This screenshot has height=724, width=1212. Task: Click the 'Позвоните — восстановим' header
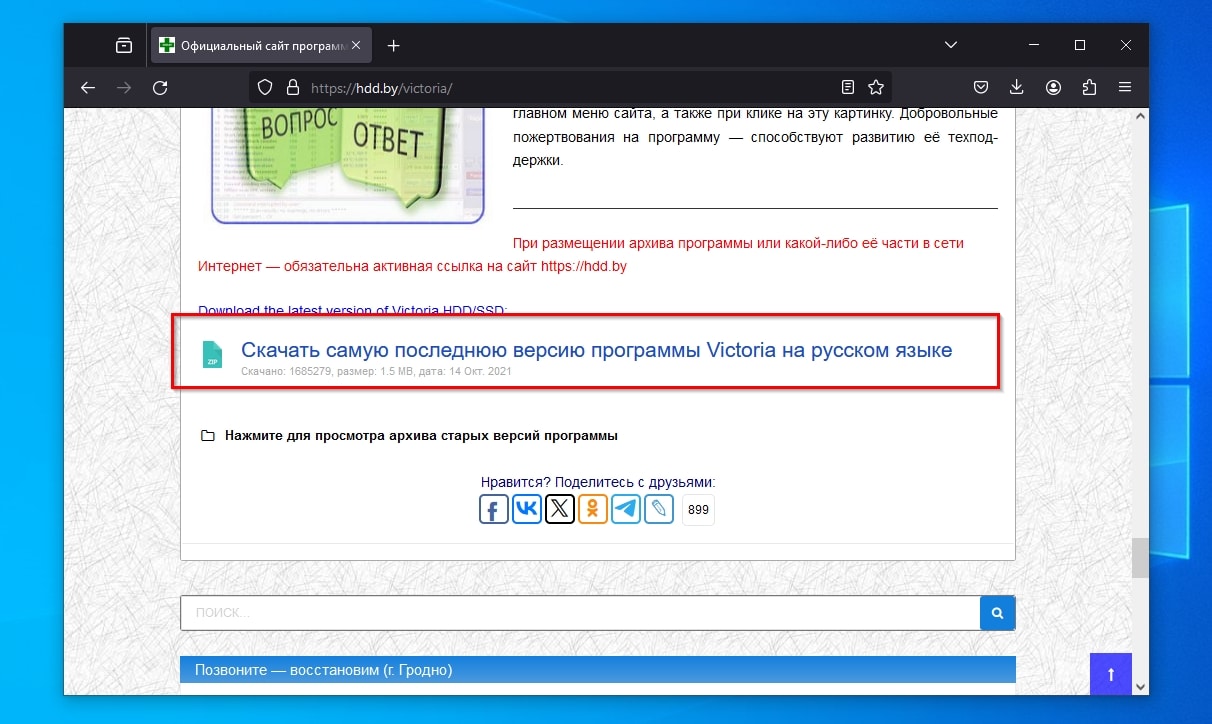pos(598,669)
